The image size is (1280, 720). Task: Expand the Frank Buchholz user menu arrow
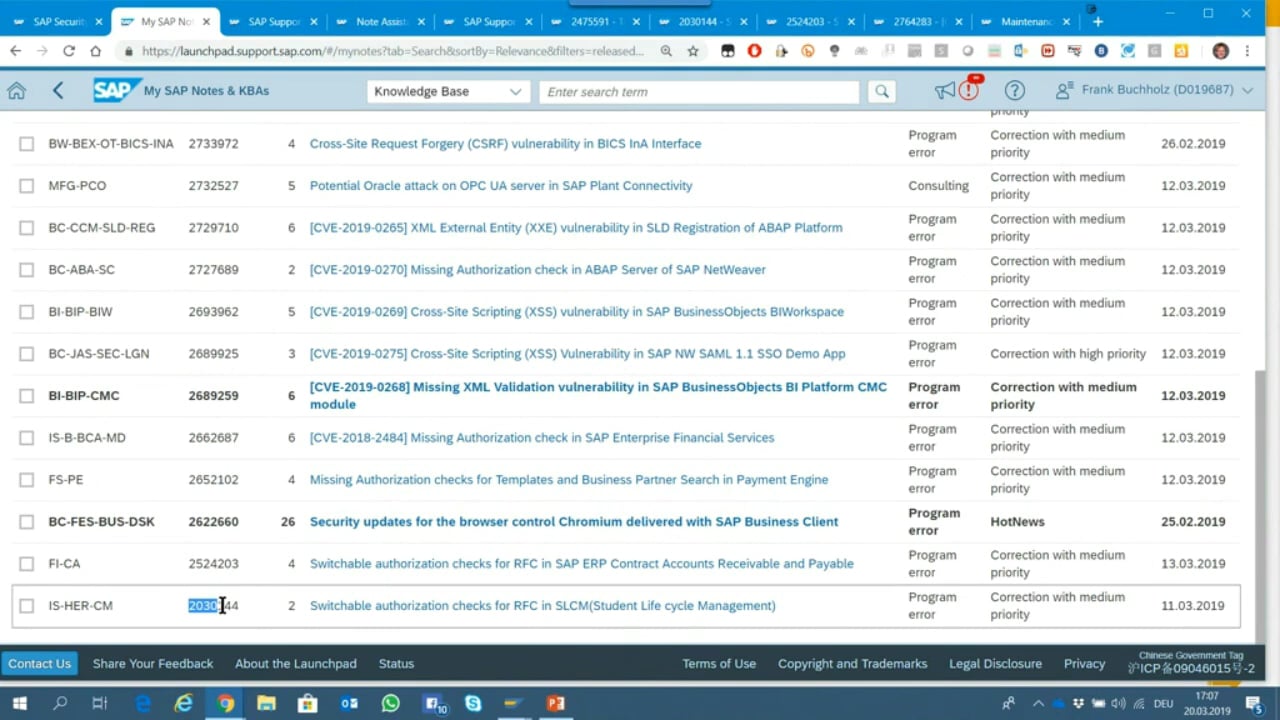[1247, 90]
